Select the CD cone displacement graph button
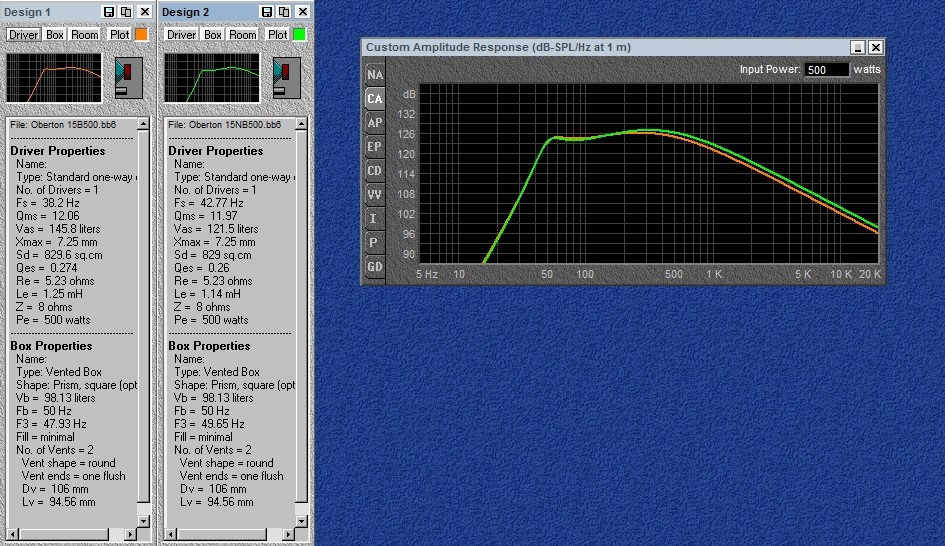 pos(375,171)
